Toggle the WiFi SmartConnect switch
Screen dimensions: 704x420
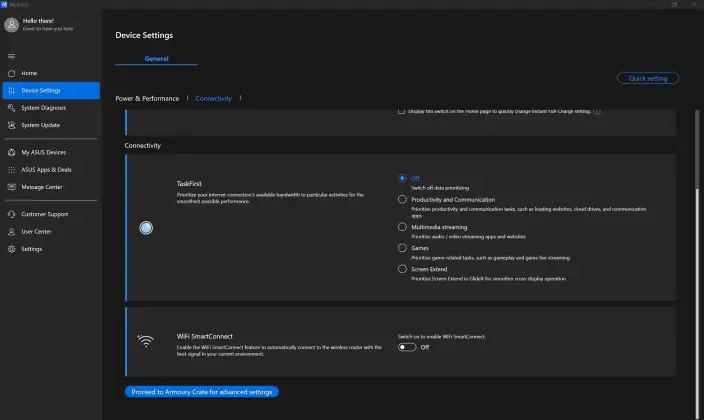tap(407, 347)
